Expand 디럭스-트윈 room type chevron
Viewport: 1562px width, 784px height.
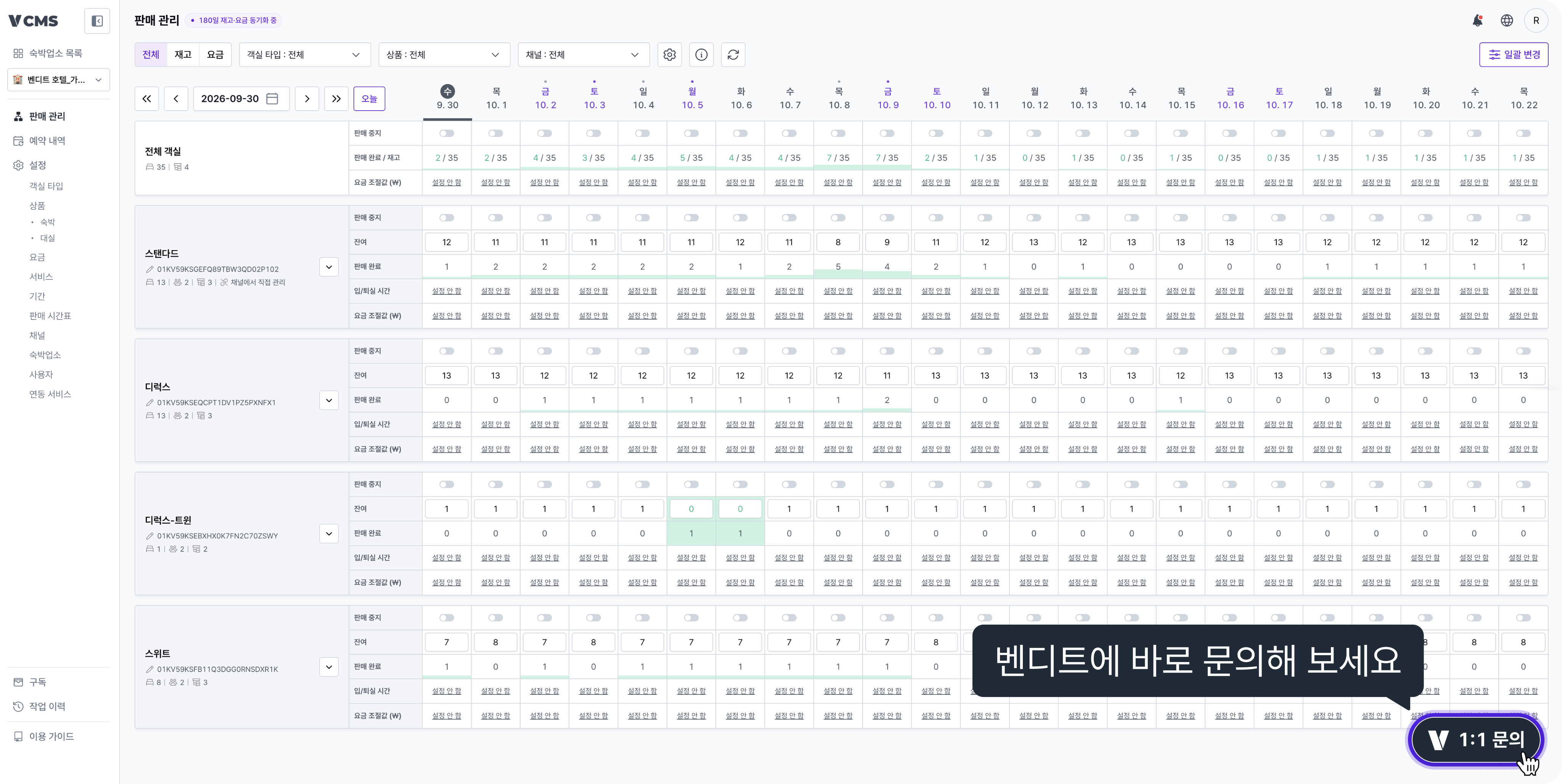(x=329, y=533)
